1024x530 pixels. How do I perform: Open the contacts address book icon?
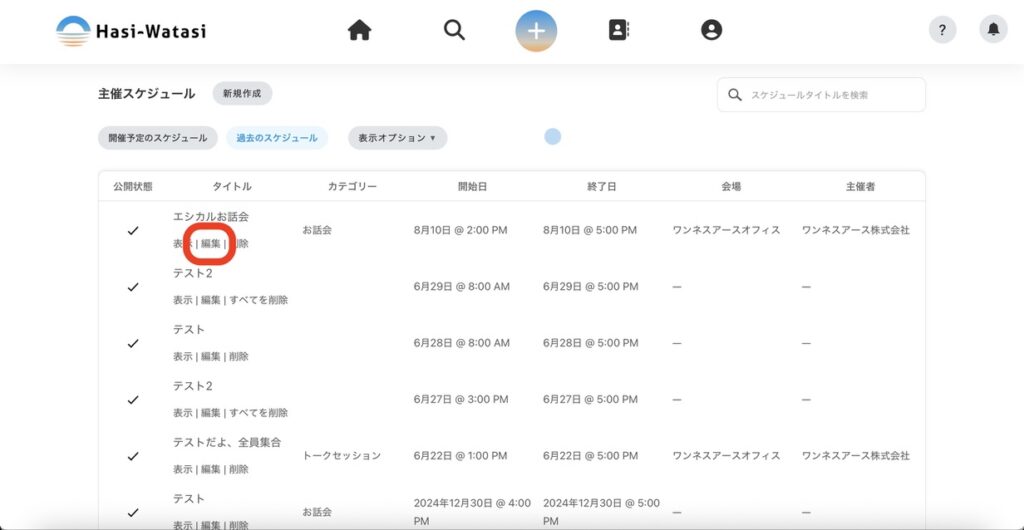[619, 31]
